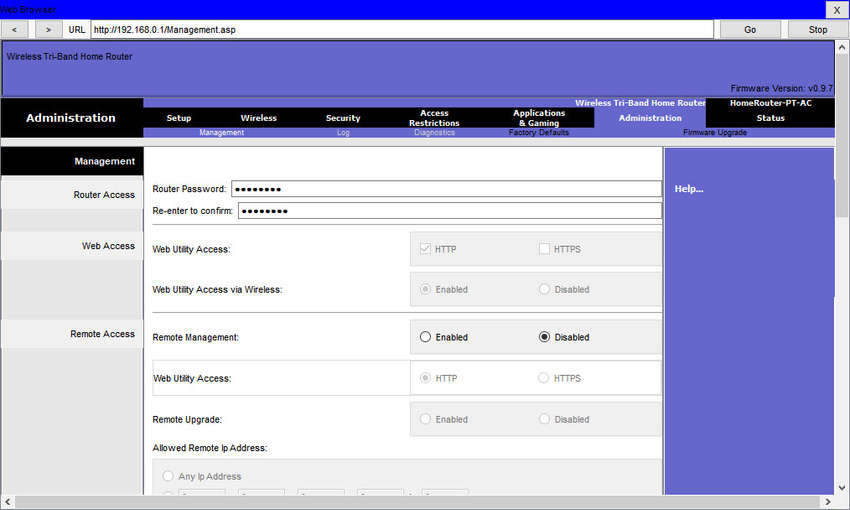Switch to the Status tab

pos(770,118)
